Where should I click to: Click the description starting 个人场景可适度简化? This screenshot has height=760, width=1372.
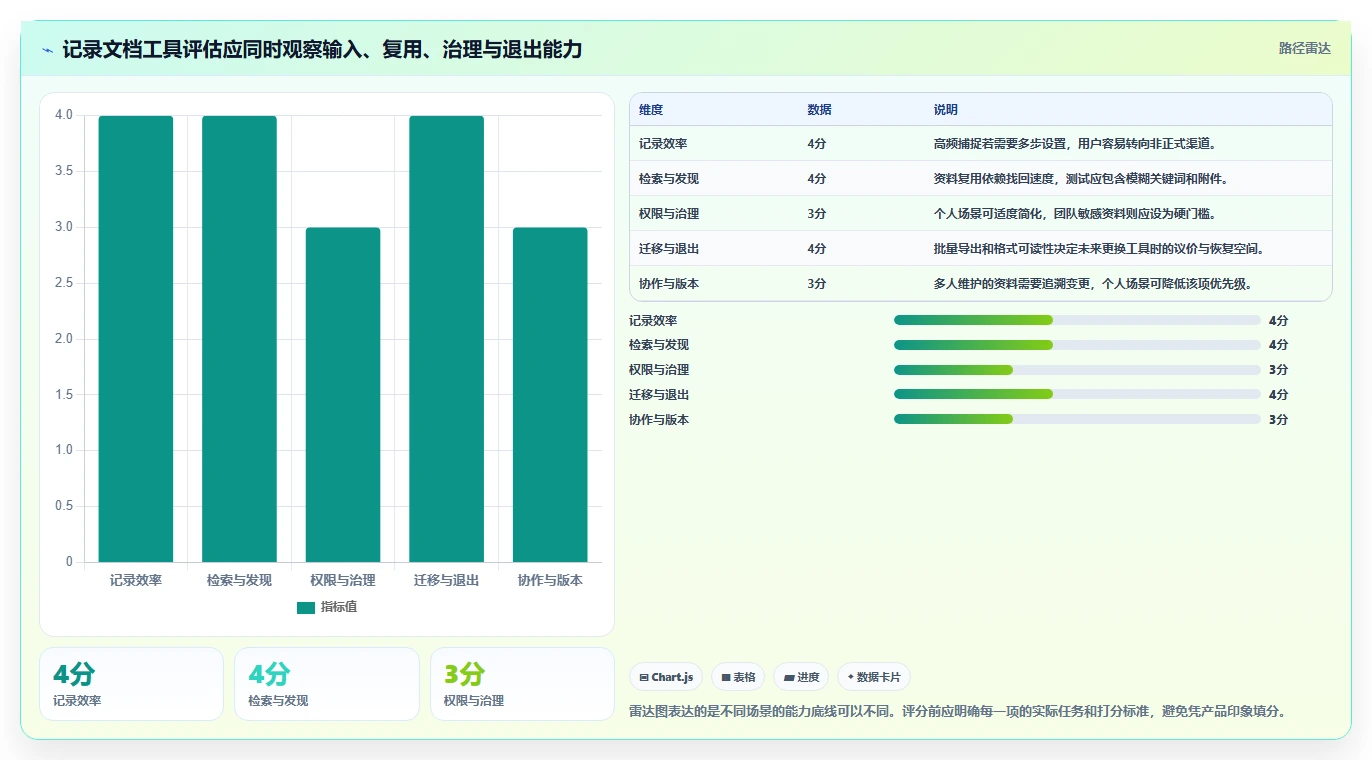coord(1075,214)
